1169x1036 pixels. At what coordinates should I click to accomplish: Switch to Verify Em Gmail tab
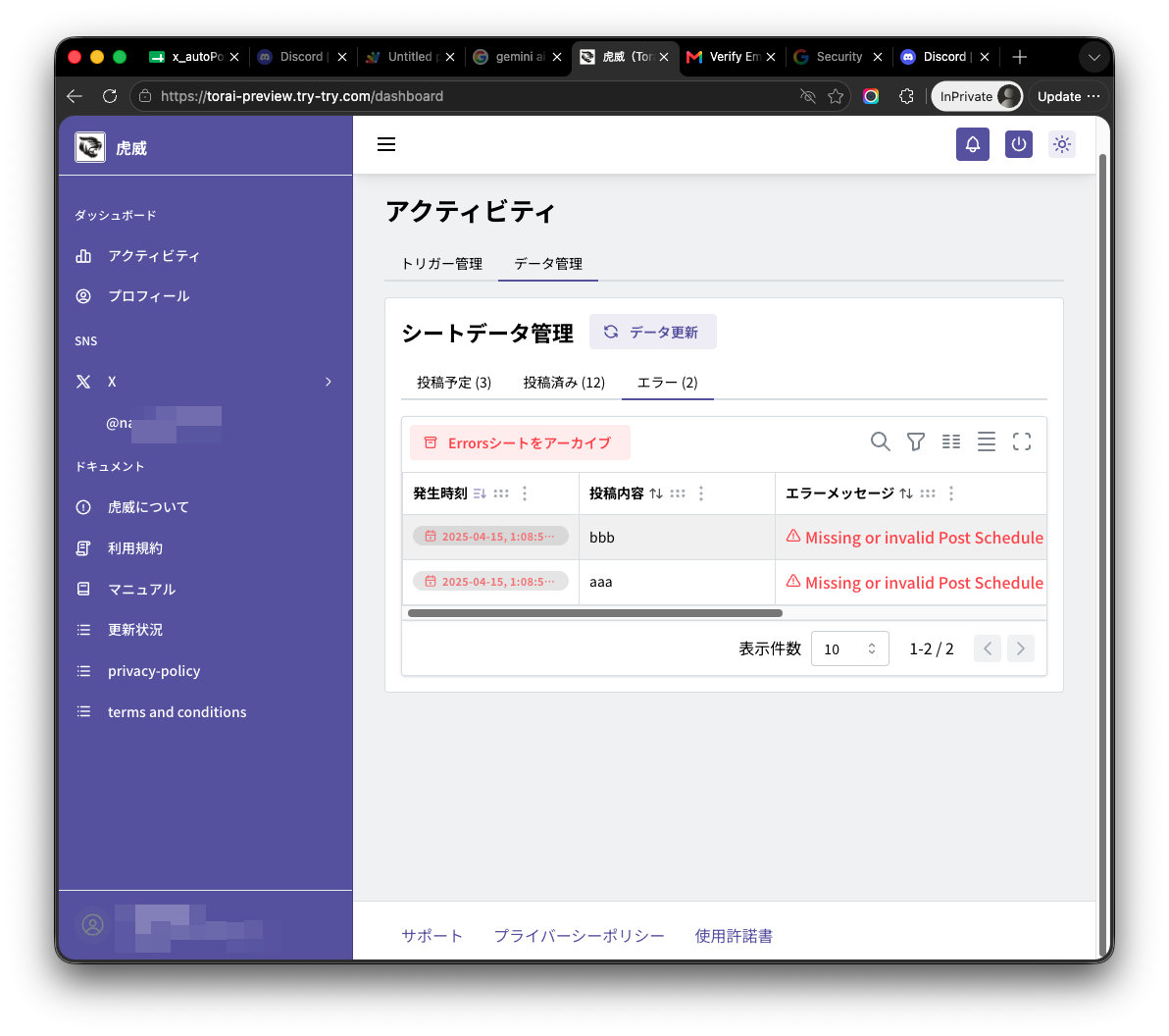point(732,57)
